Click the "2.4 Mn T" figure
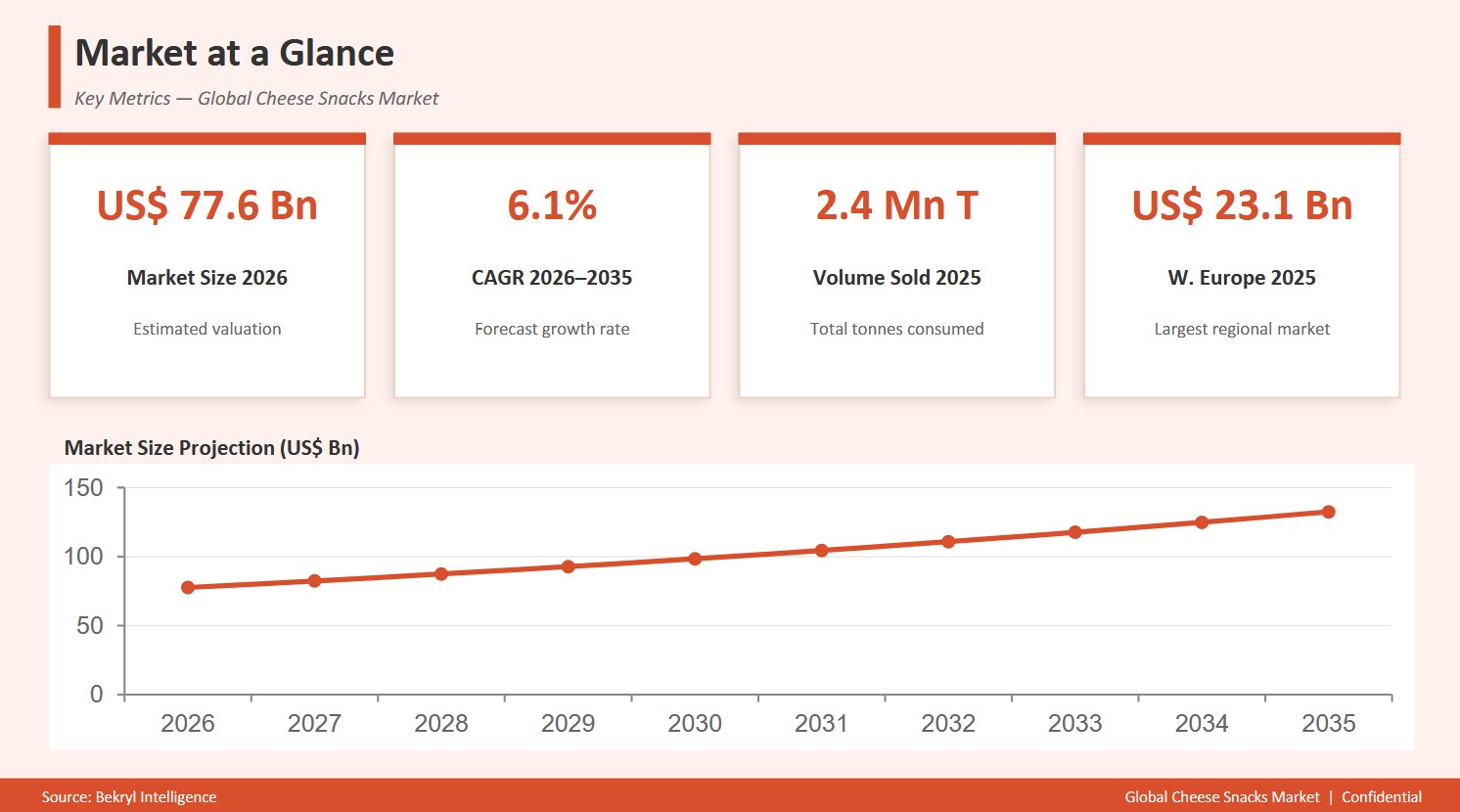1460x812 pixels. pos(897,205)
